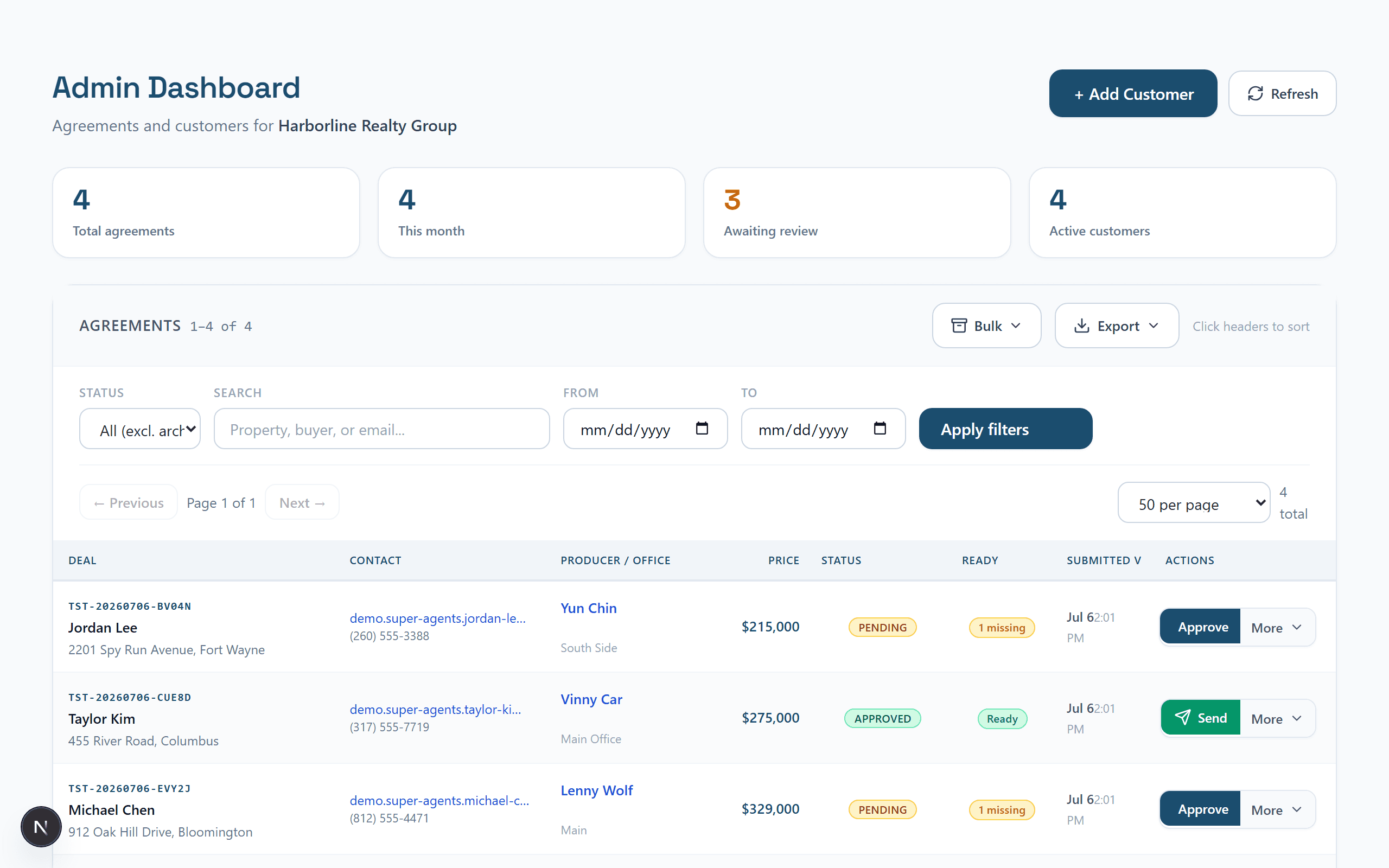Image resolution: width=1389 pixels, height=868 pixels.
Task: Open producer Lenny Wolf's link
Action: 596,790
